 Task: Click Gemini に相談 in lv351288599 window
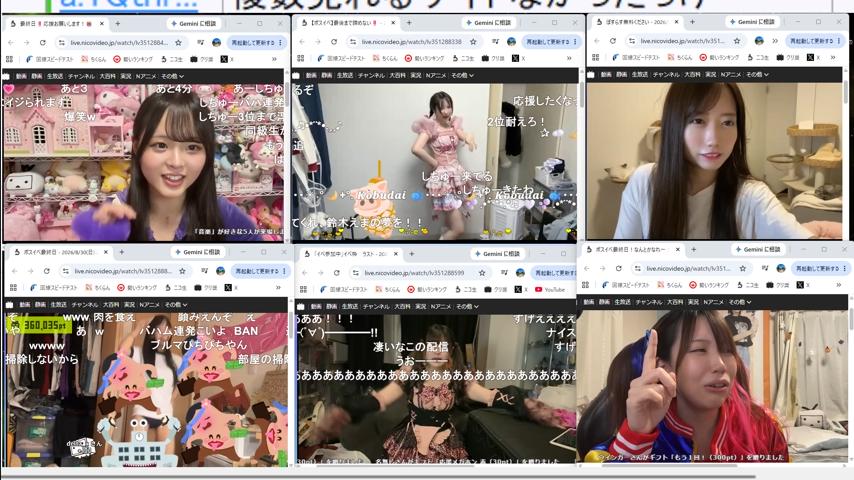coord(497,254)
